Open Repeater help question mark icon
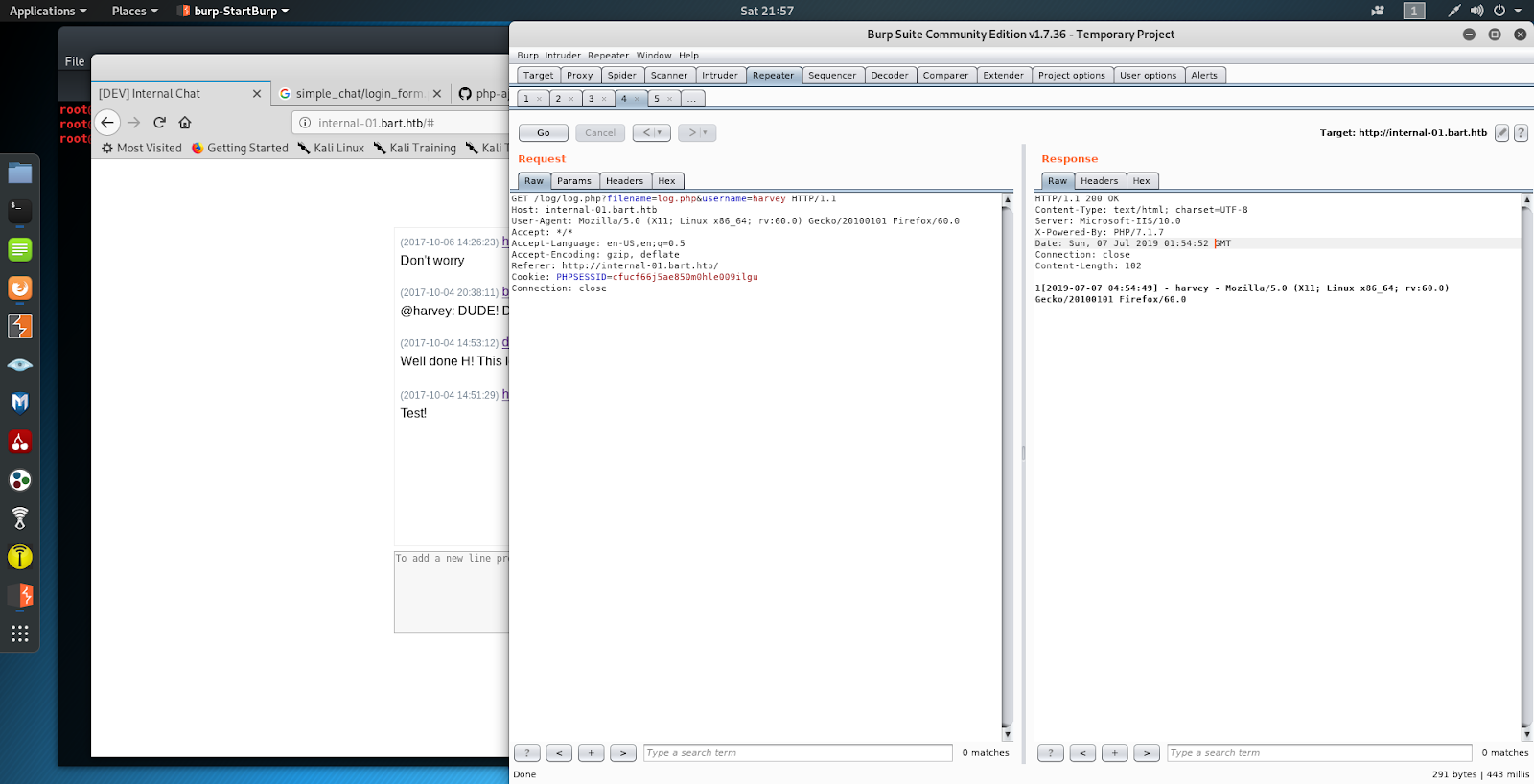Screen dimensions: 1534x784 coord(1521,133)
